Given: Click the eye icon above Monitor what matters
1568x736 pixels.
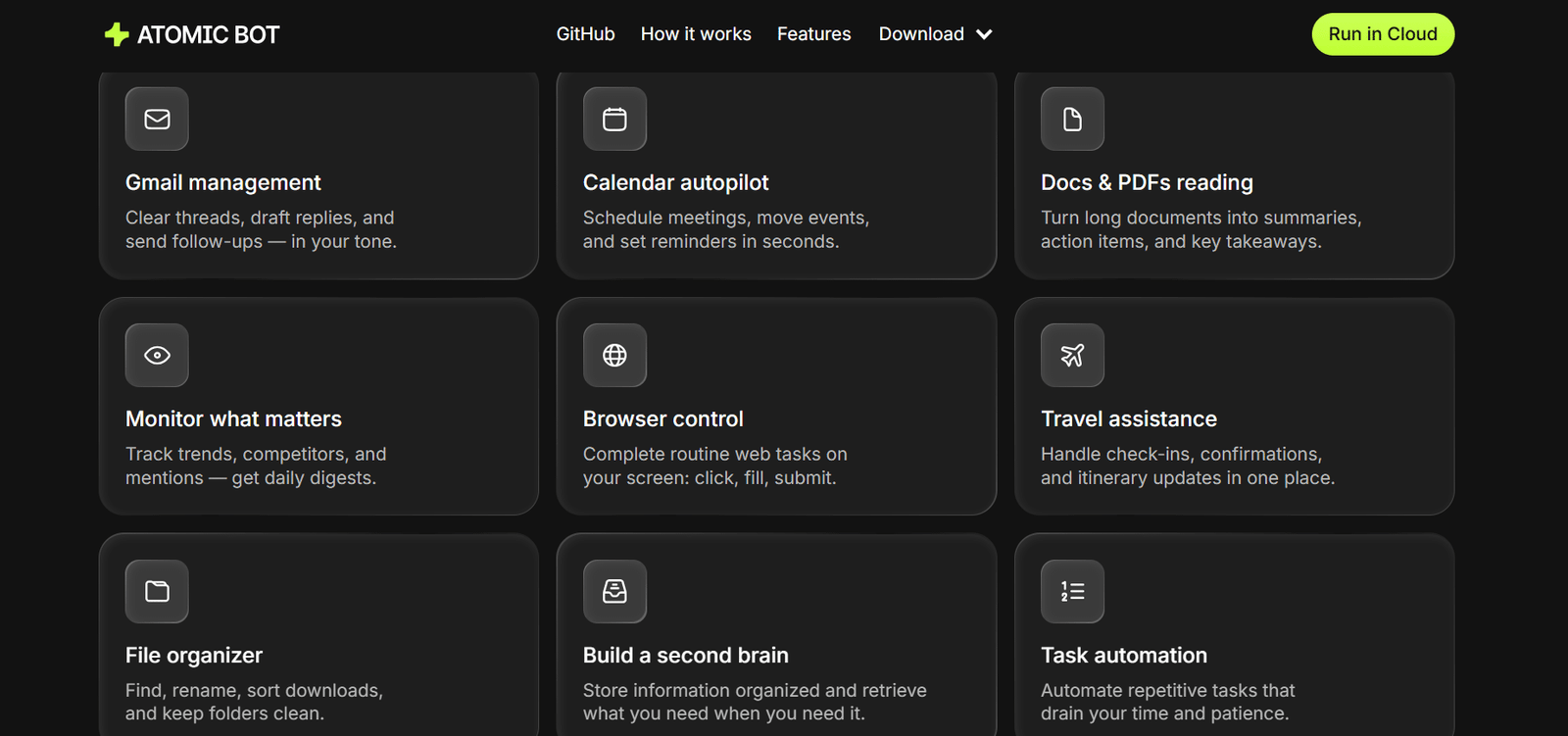Looking at the screenshot, I should [157, 355].
